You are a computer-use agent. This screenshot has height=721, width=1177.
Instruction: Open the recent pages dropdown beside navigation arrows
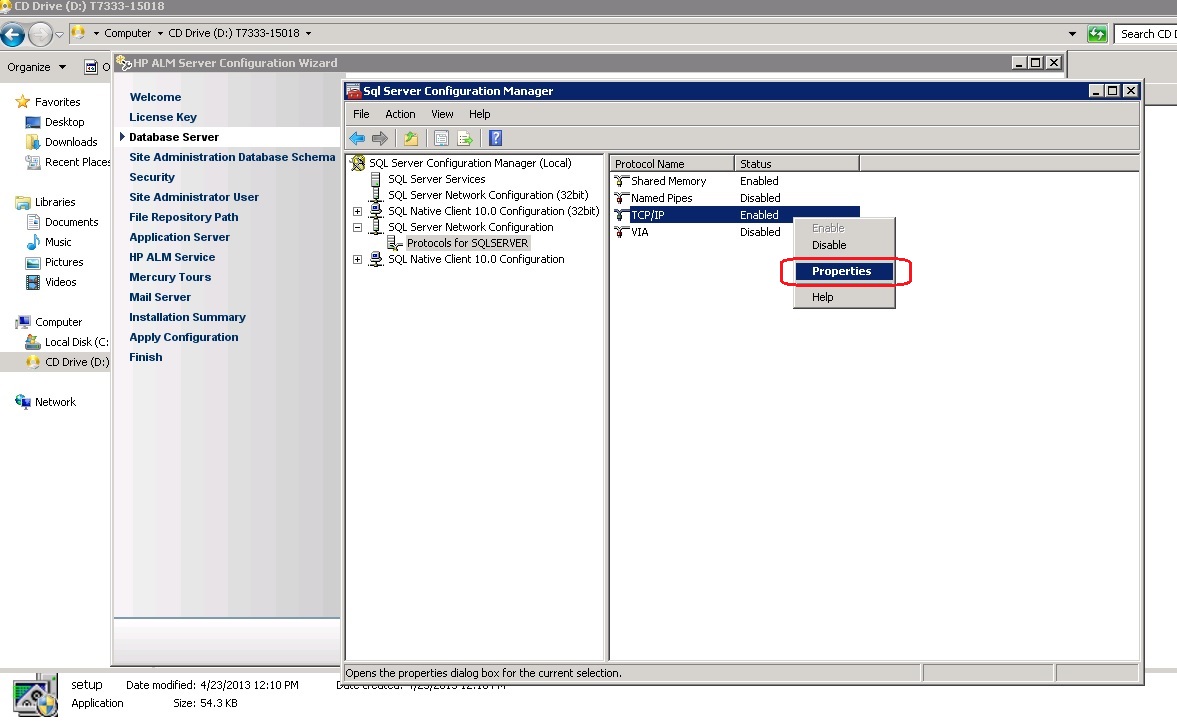(x=59, y=35)
